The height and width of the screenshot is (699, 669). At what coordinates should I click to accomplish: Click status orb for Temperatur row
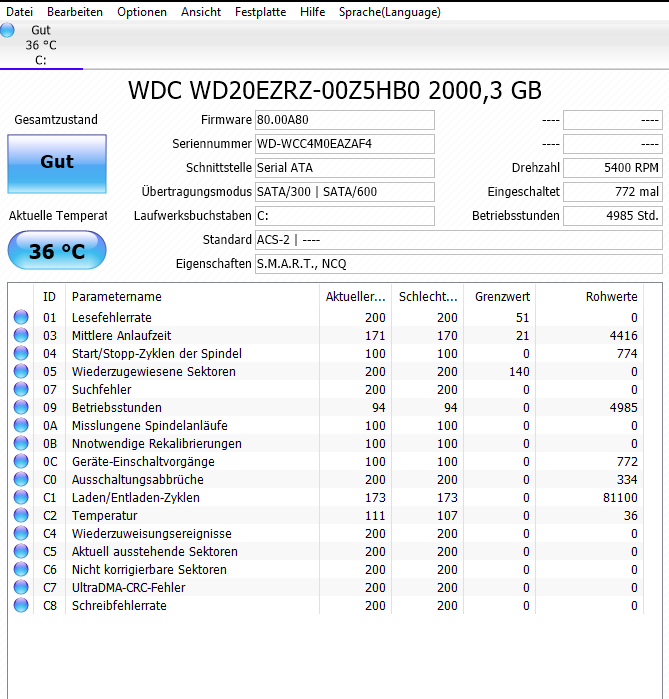tap(21, 515)
